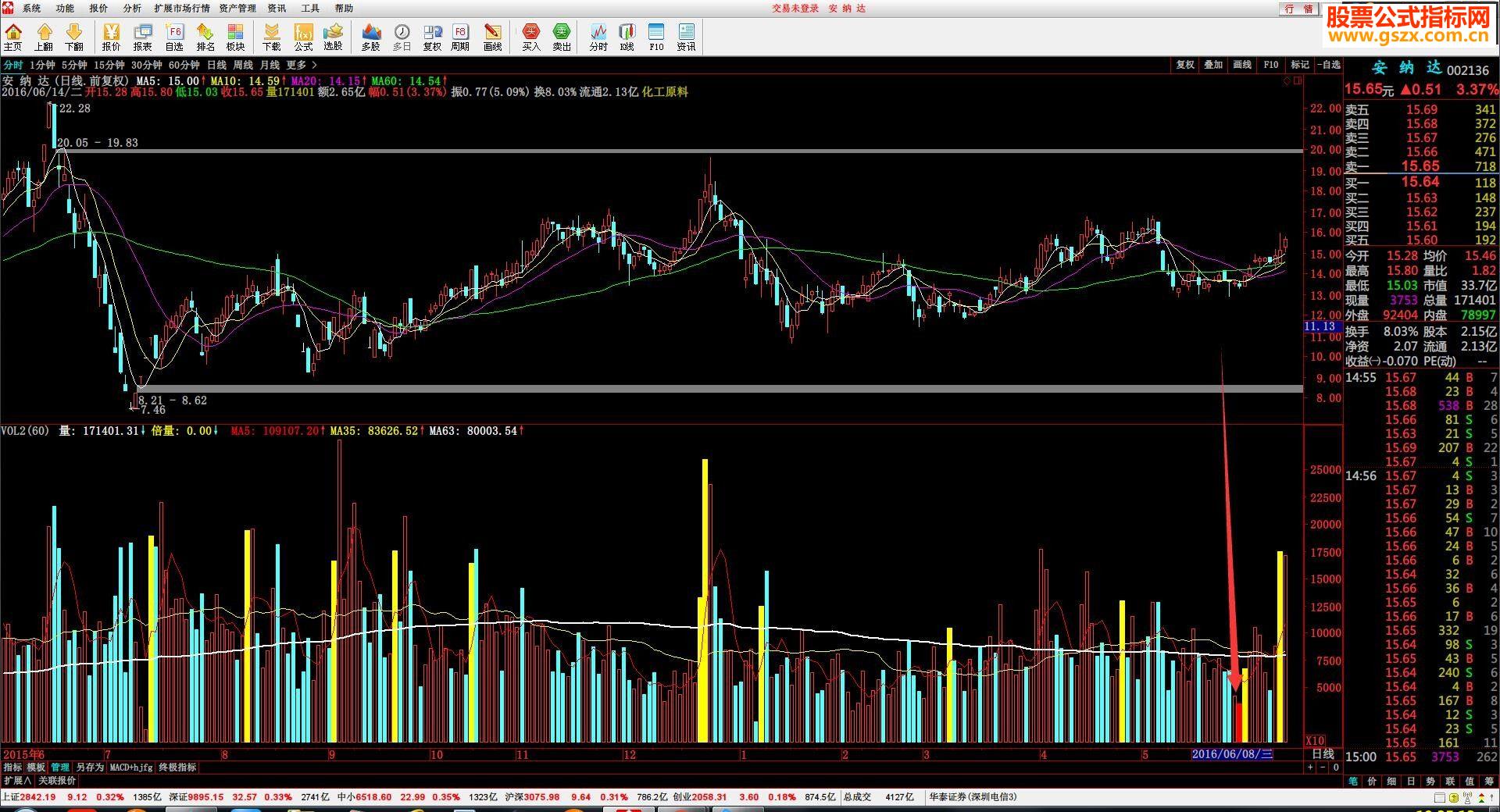Click 另存为 save-as tab
1500x812 pixels.
coord(90,767)
